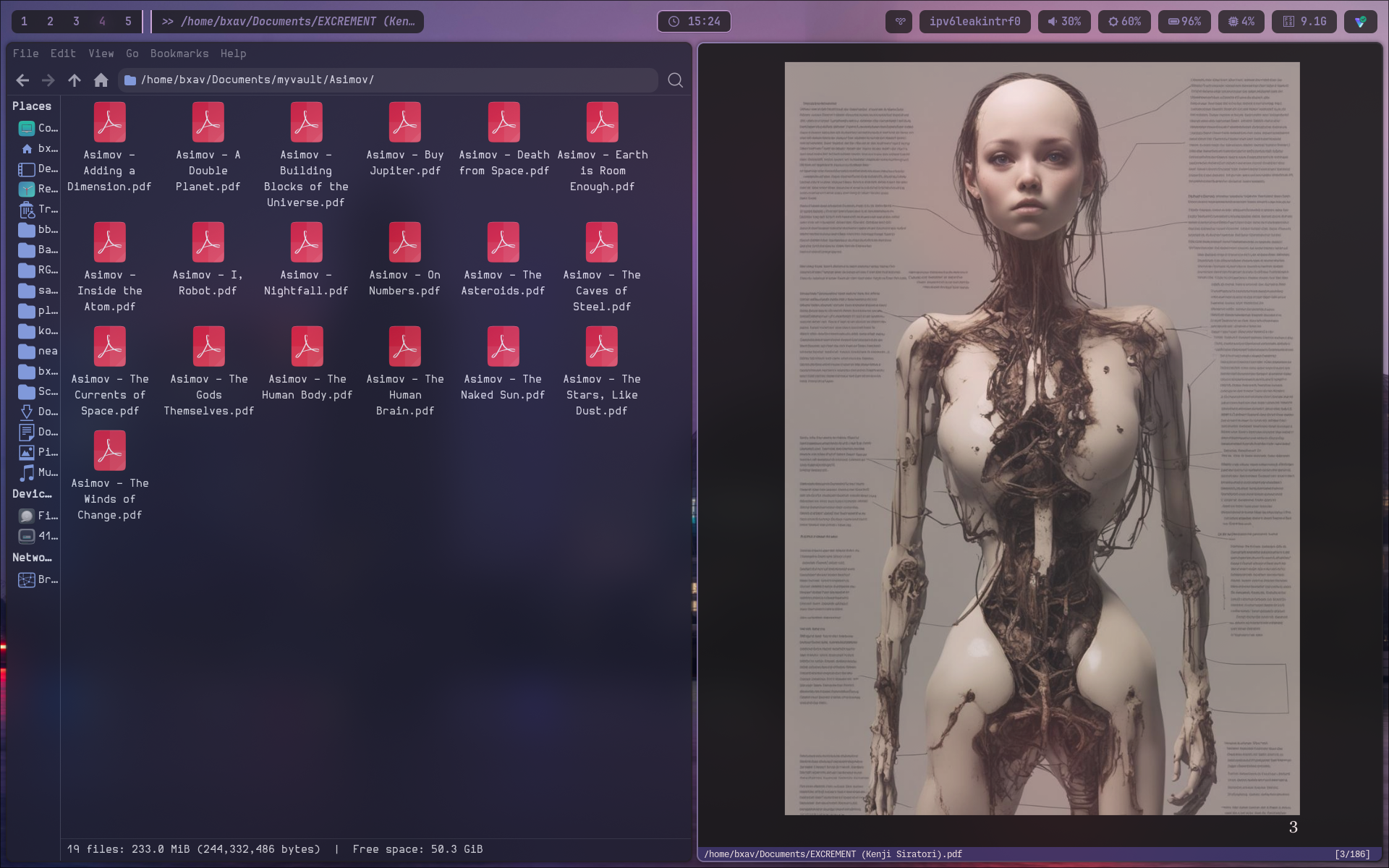1389x868 pixels.
Task: Open the Desktop place in sidebar
Action: pos(38,169)
